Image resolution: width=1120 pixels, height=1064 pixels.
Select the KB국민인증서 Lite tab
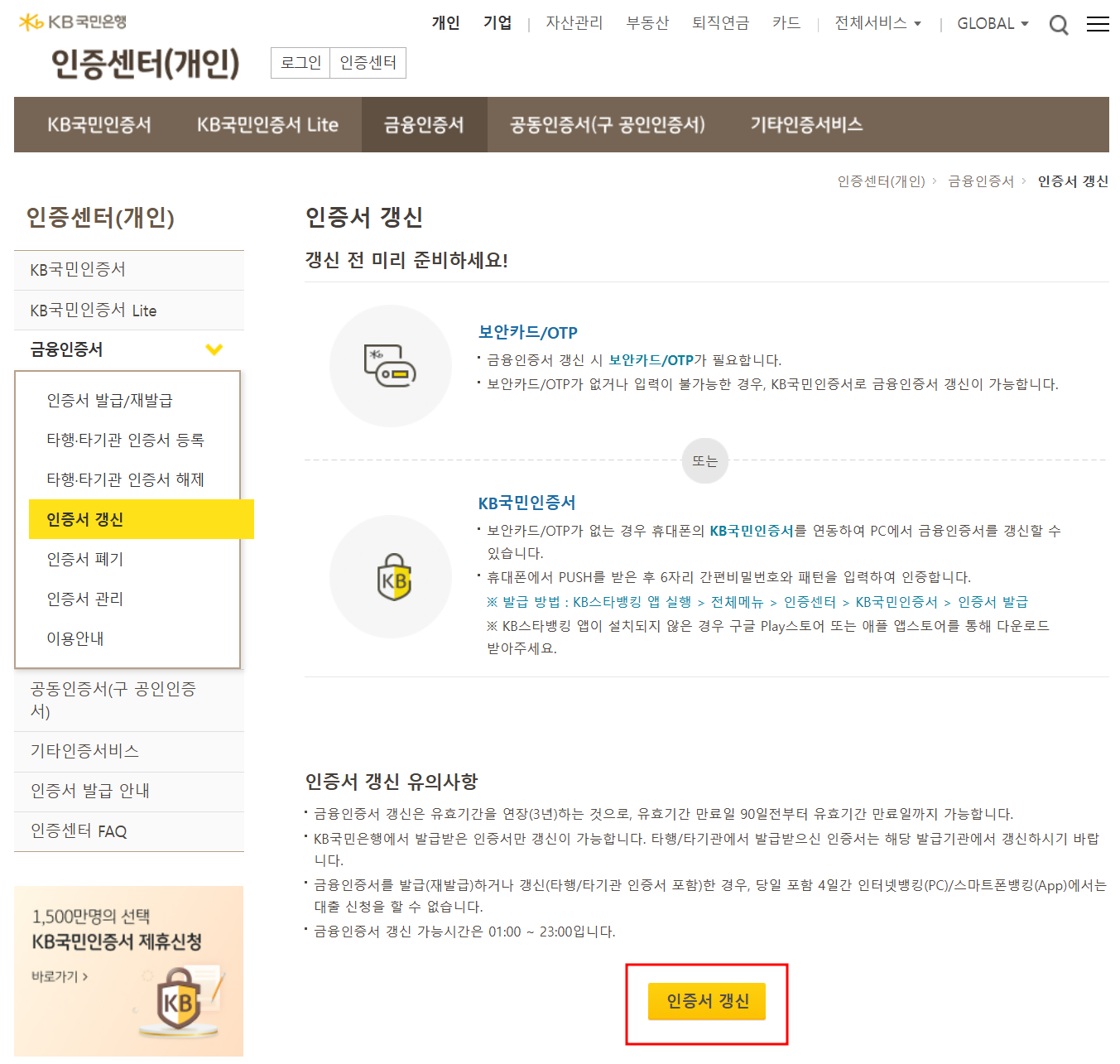(267, 124)
